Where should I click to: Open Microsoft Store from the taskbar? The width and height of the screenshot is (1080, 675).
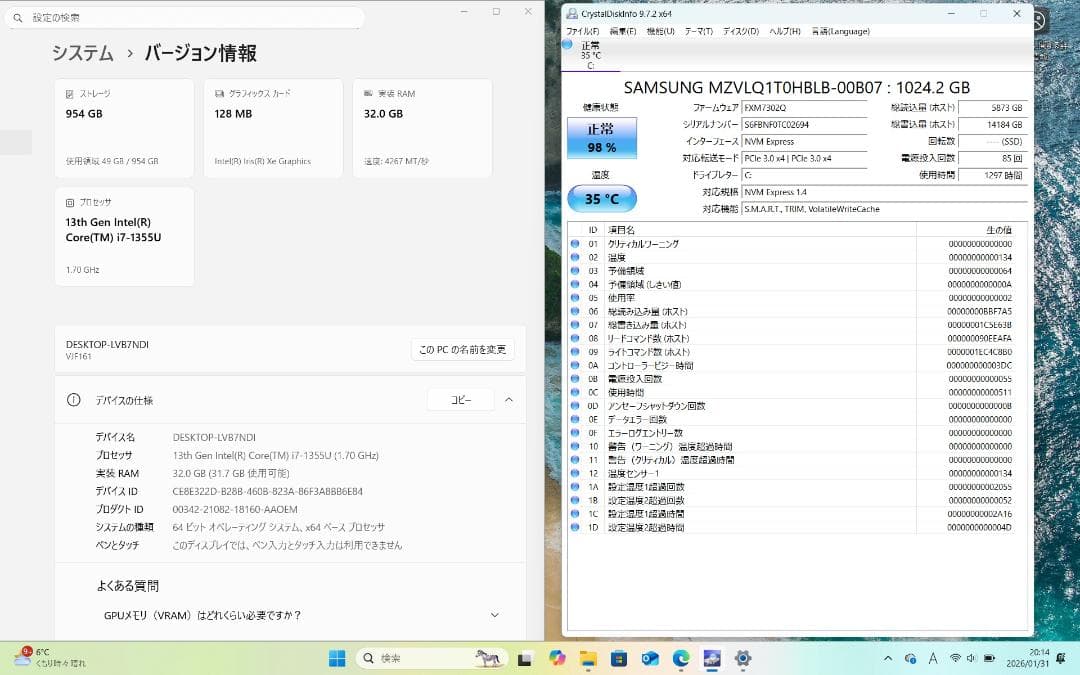point(619,658)
